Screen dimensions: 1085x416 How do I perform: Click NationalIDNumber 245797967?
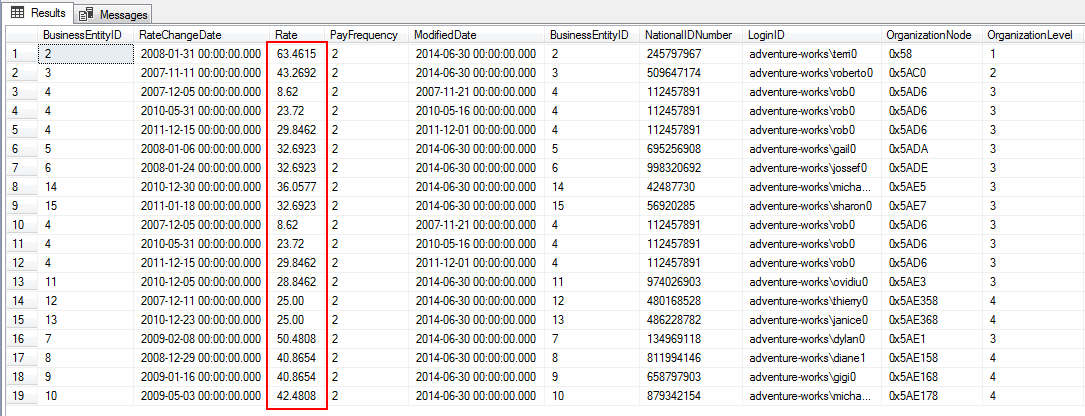(x=673, y=53)
